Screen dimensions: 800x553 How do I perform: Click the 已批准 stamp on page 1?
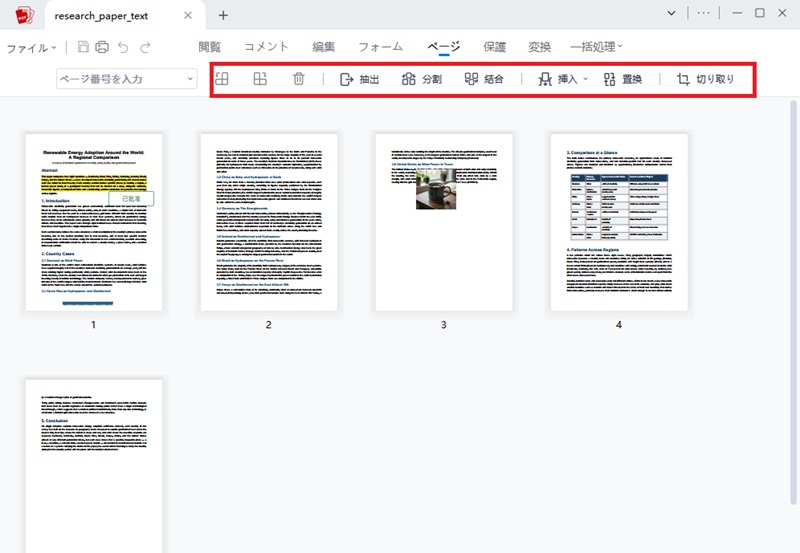click(131, 198)
